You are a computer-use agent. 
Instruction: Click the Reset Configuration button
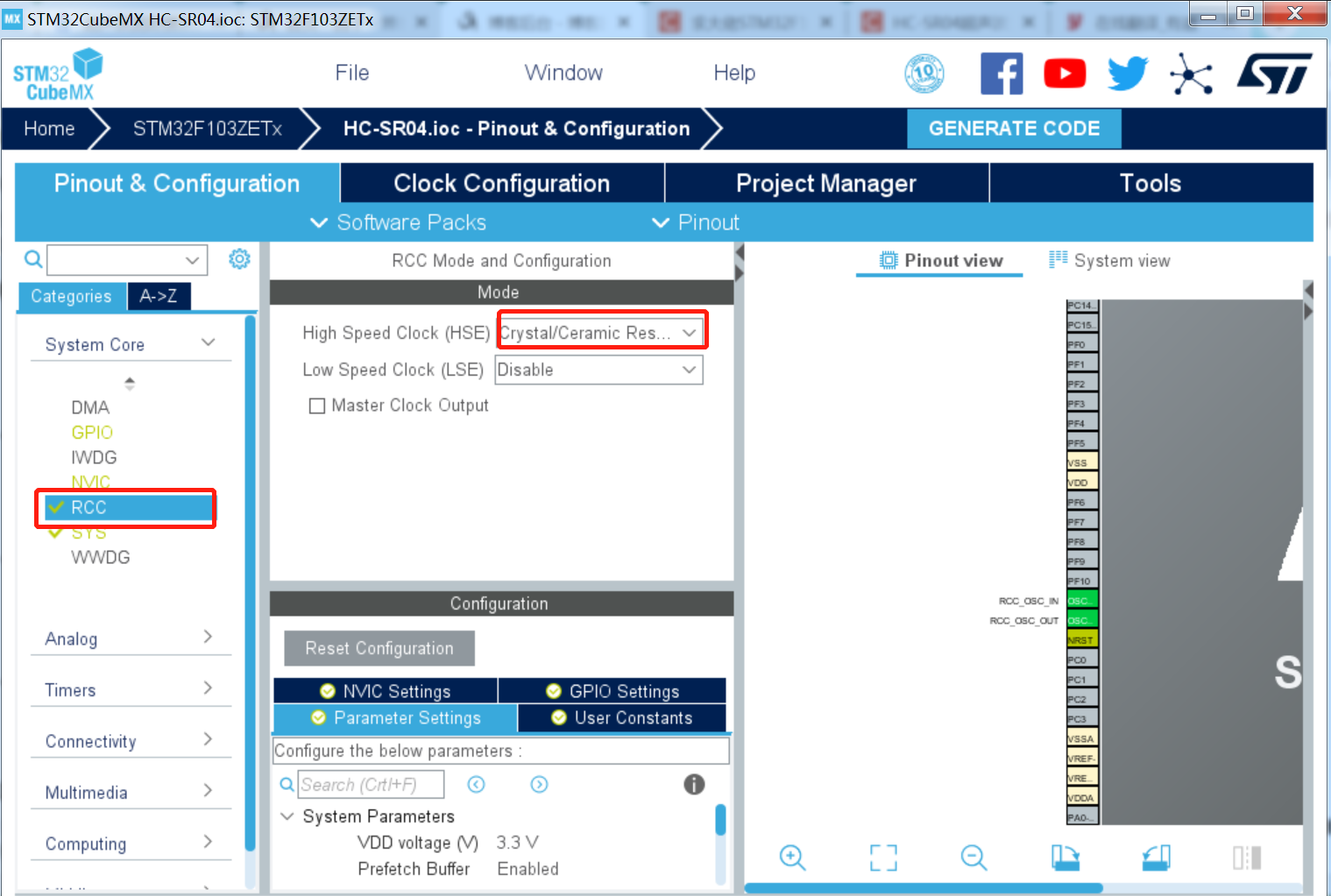(x=379, y=648)
